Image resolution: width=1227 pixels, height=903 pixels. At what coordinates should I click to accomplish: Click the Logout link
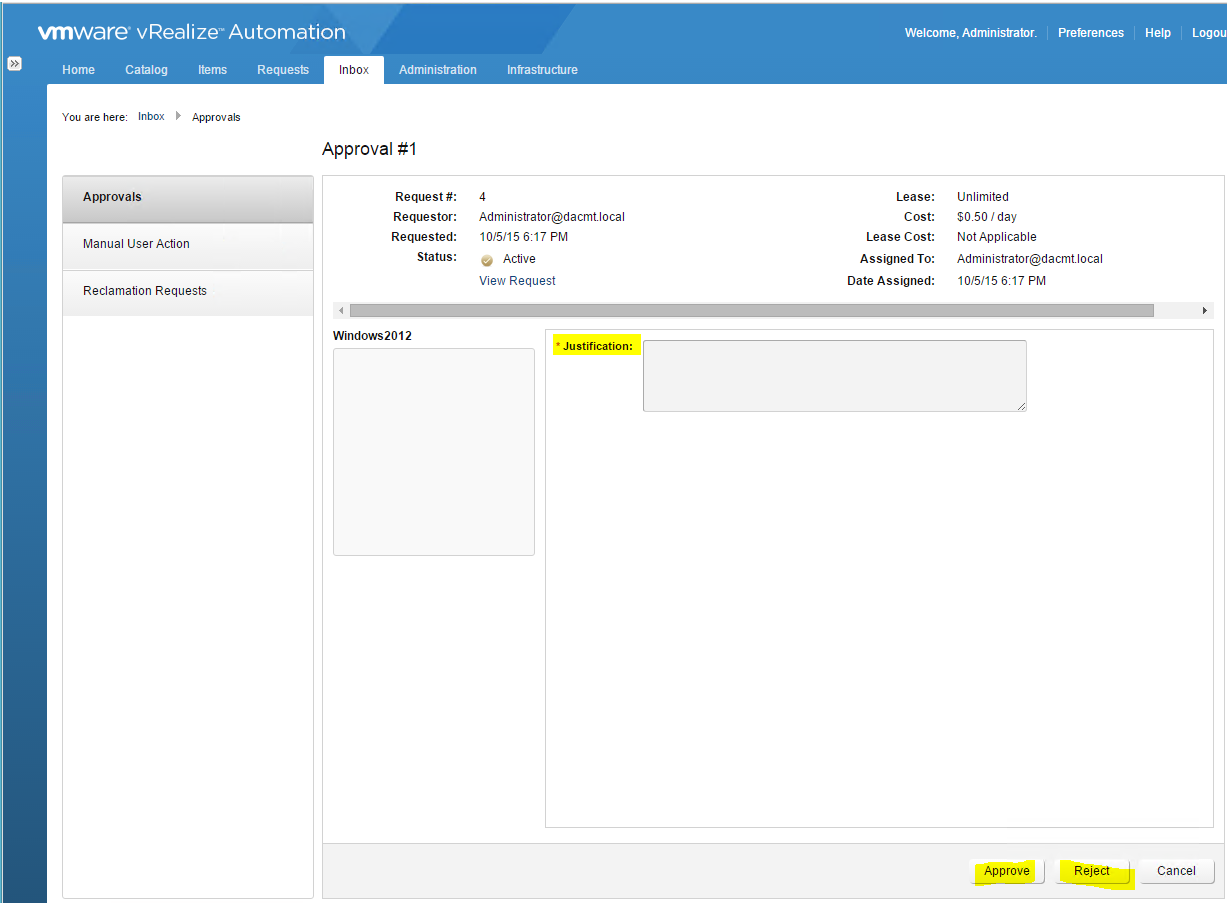[x=1209, y=33]
